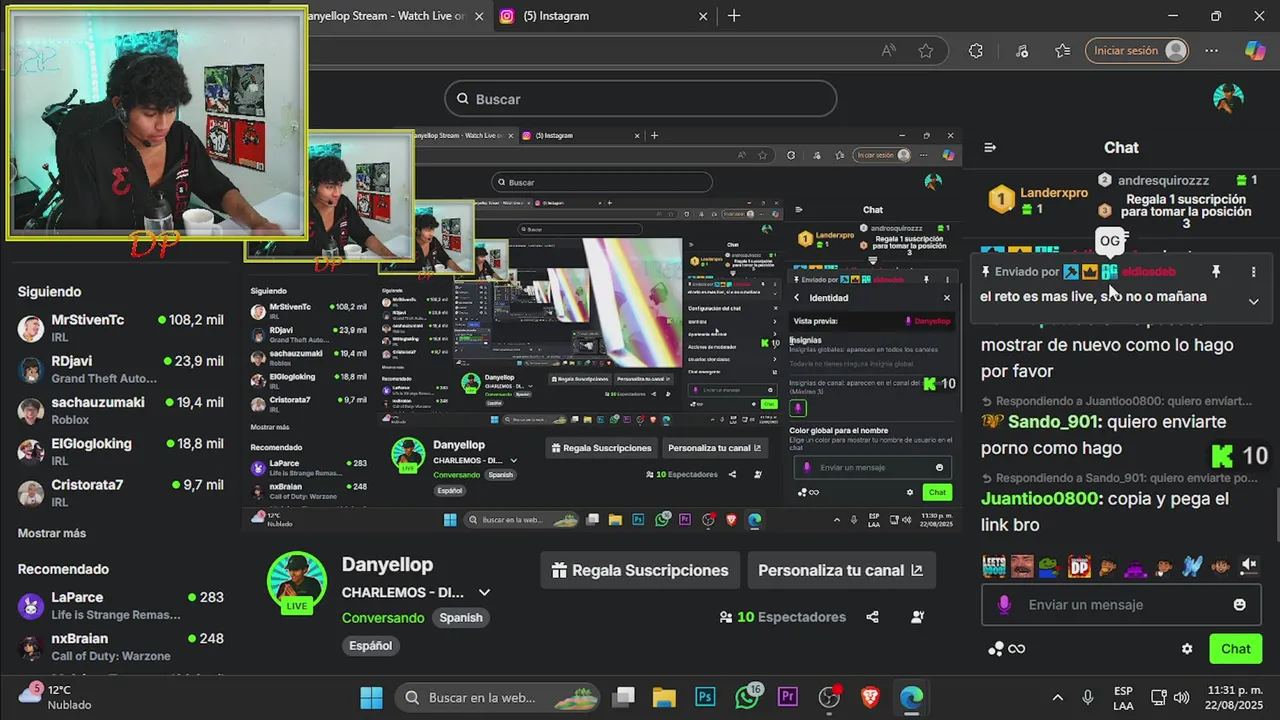The height and width of the screenshot is (720, 1280).
Task: Open pinned message three-dot options
Action: coord(1253,272)
